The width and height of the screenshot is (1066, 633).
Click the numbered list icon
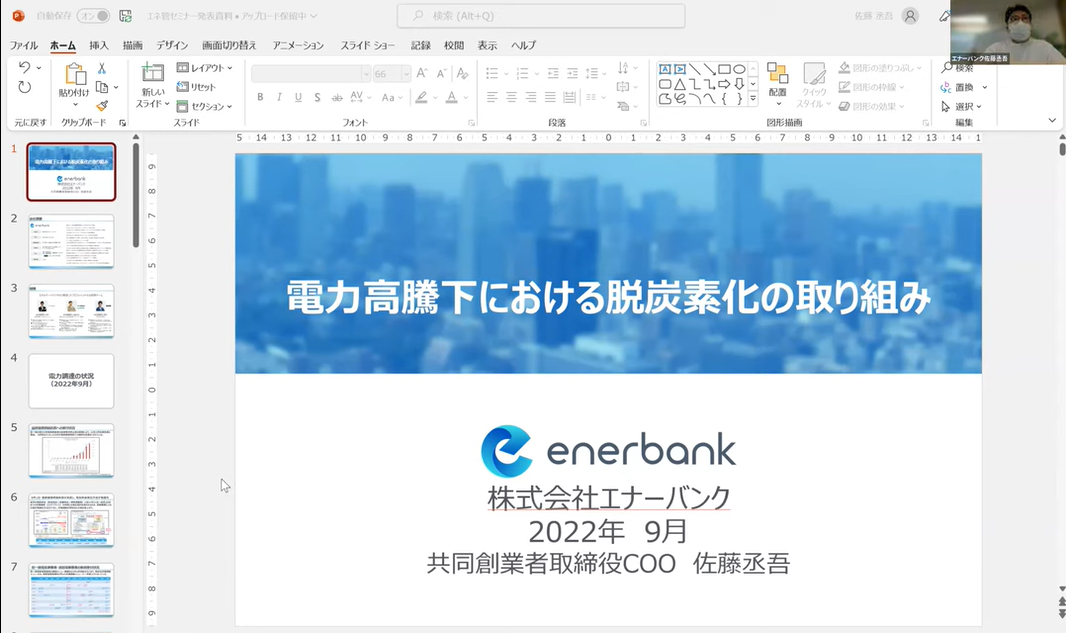coord(522,73)
